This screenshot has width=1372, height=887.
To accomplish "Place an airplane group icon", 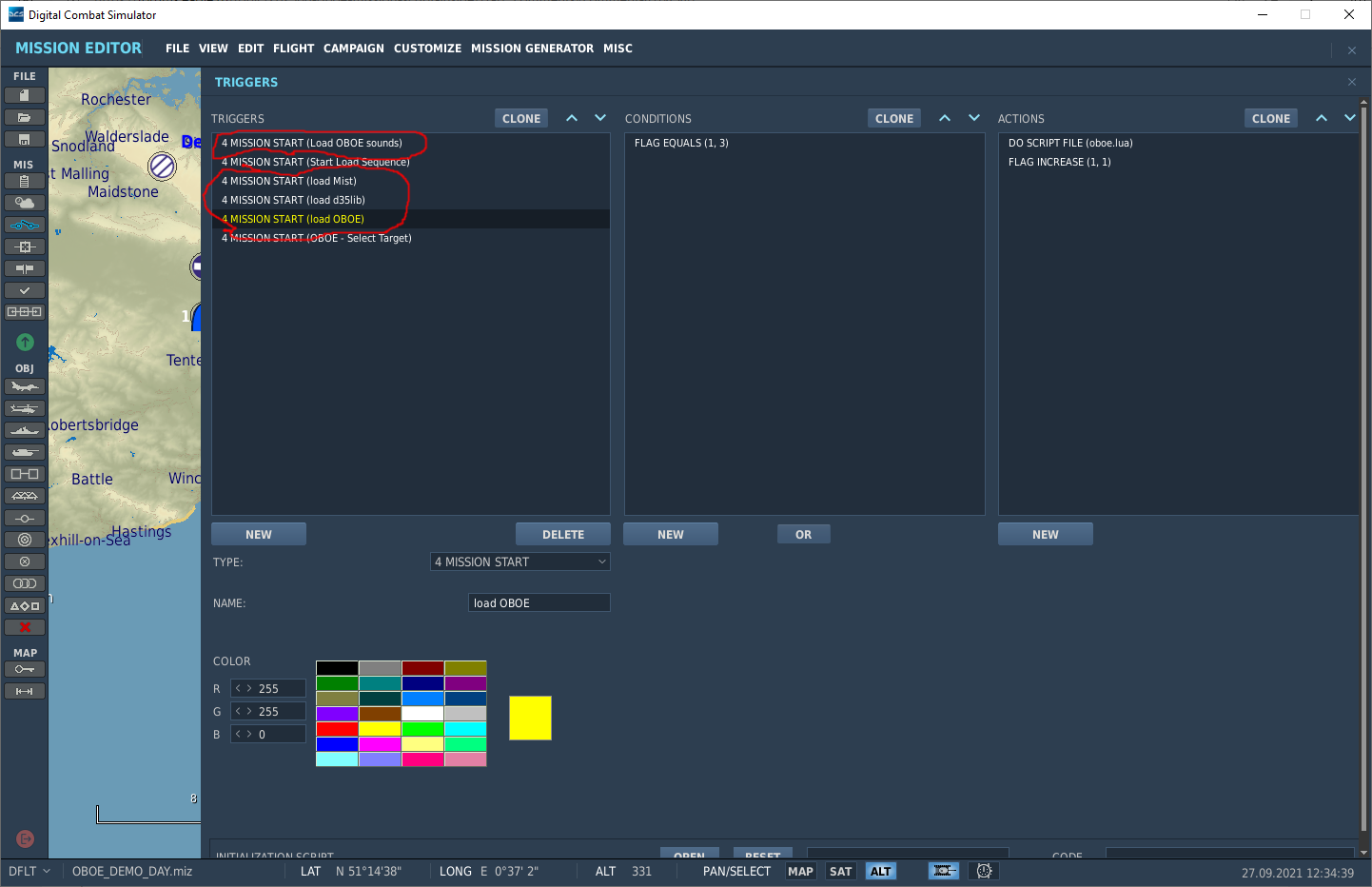I will click(25, 386).
